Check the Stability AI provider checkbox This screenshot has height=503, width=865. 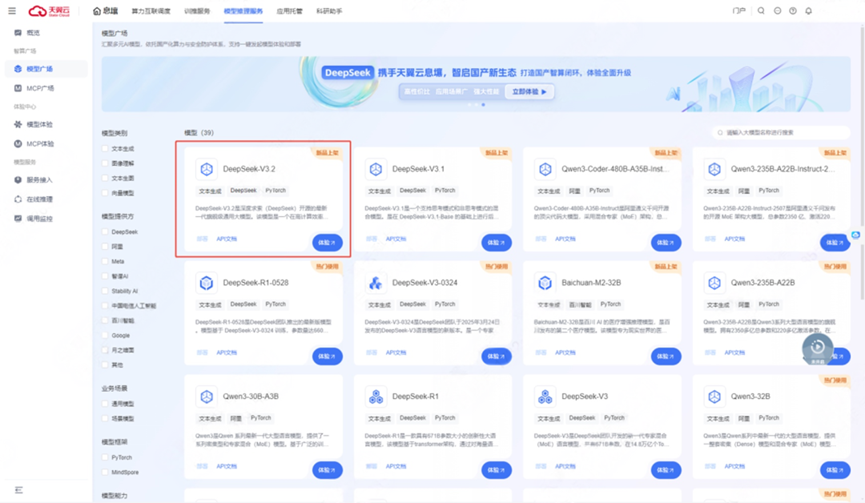point(105,291)
